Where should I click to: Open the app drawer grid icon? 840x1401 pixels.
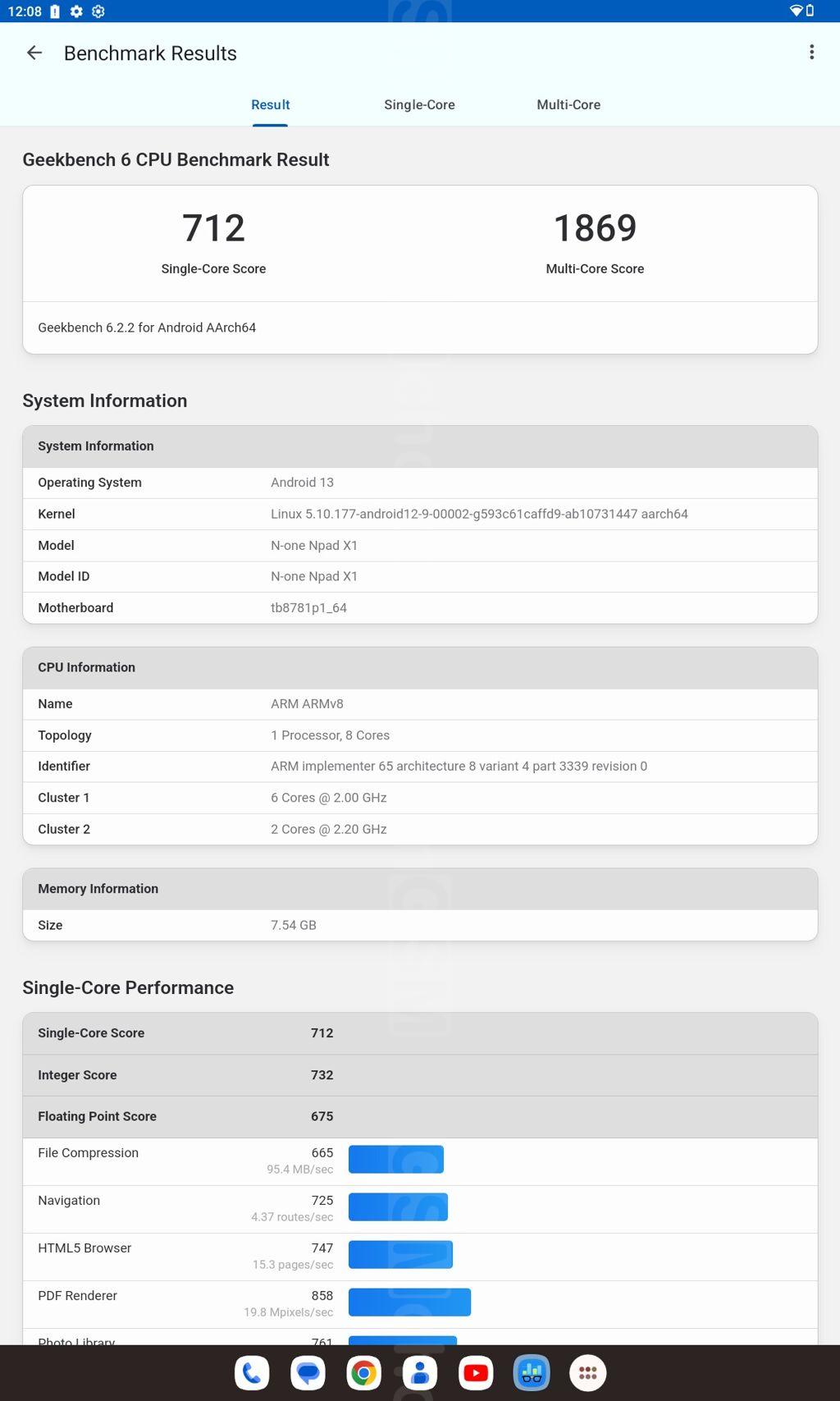587,1372
